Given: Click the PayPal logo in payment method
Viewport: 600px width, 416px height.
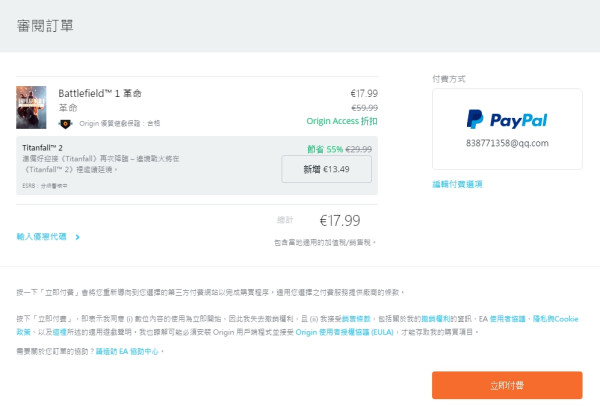Looking at the screenshot, I should click(507, 120).
